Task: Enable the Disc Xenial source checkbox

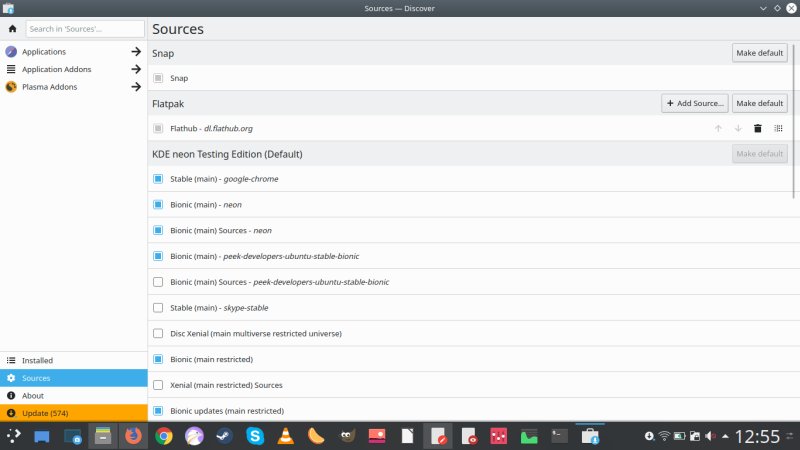Action: coord(158,333)
